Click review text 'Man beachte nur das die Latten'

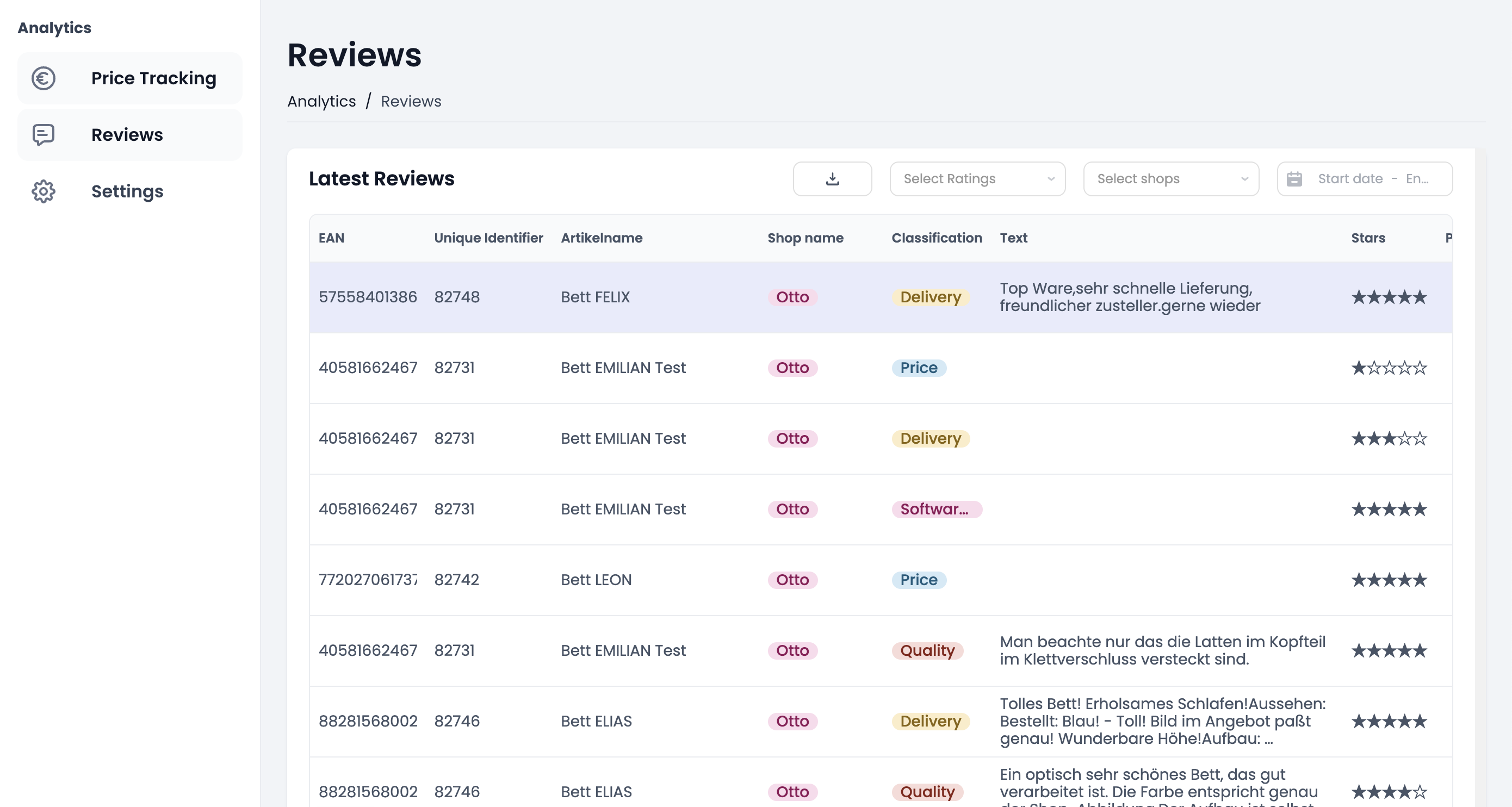tap(1163, 650)
